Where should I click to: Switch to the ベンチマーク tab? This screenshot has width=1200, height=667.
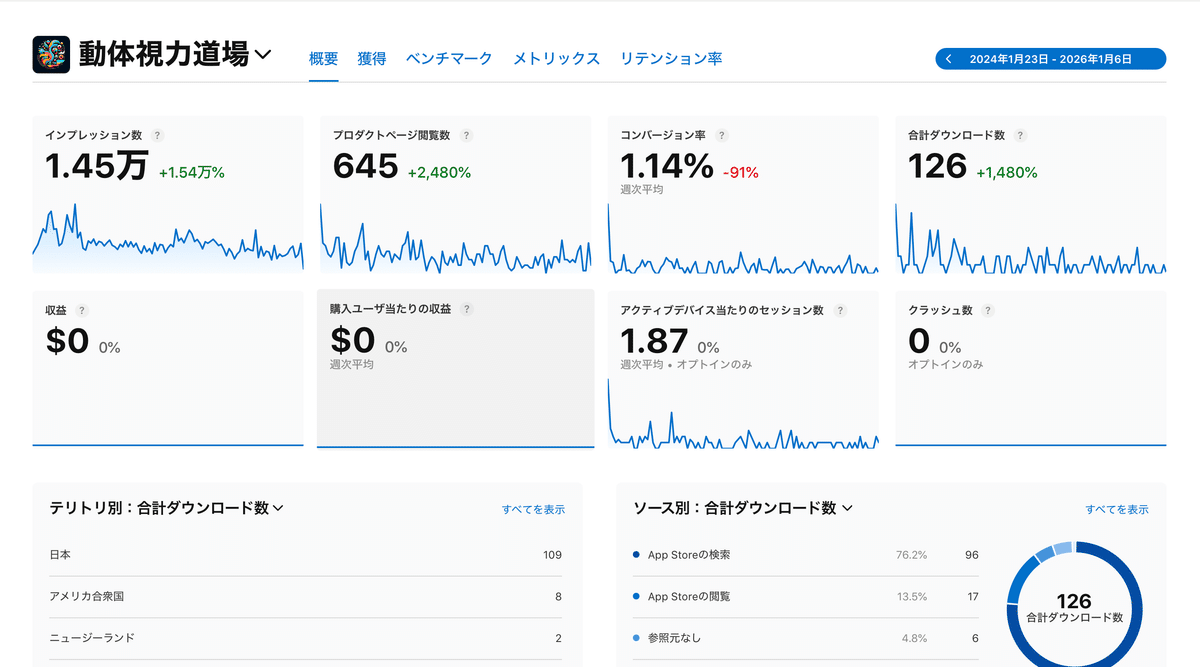point(448,58)
